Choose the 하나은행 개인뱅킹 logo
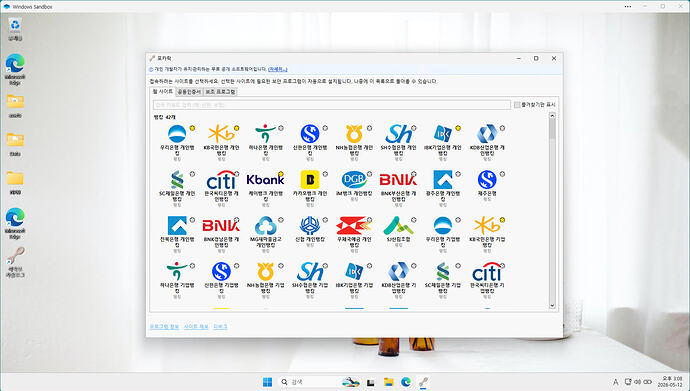Image resolution: width=690 pixels, height=391 pixels. tap(265, 134)
